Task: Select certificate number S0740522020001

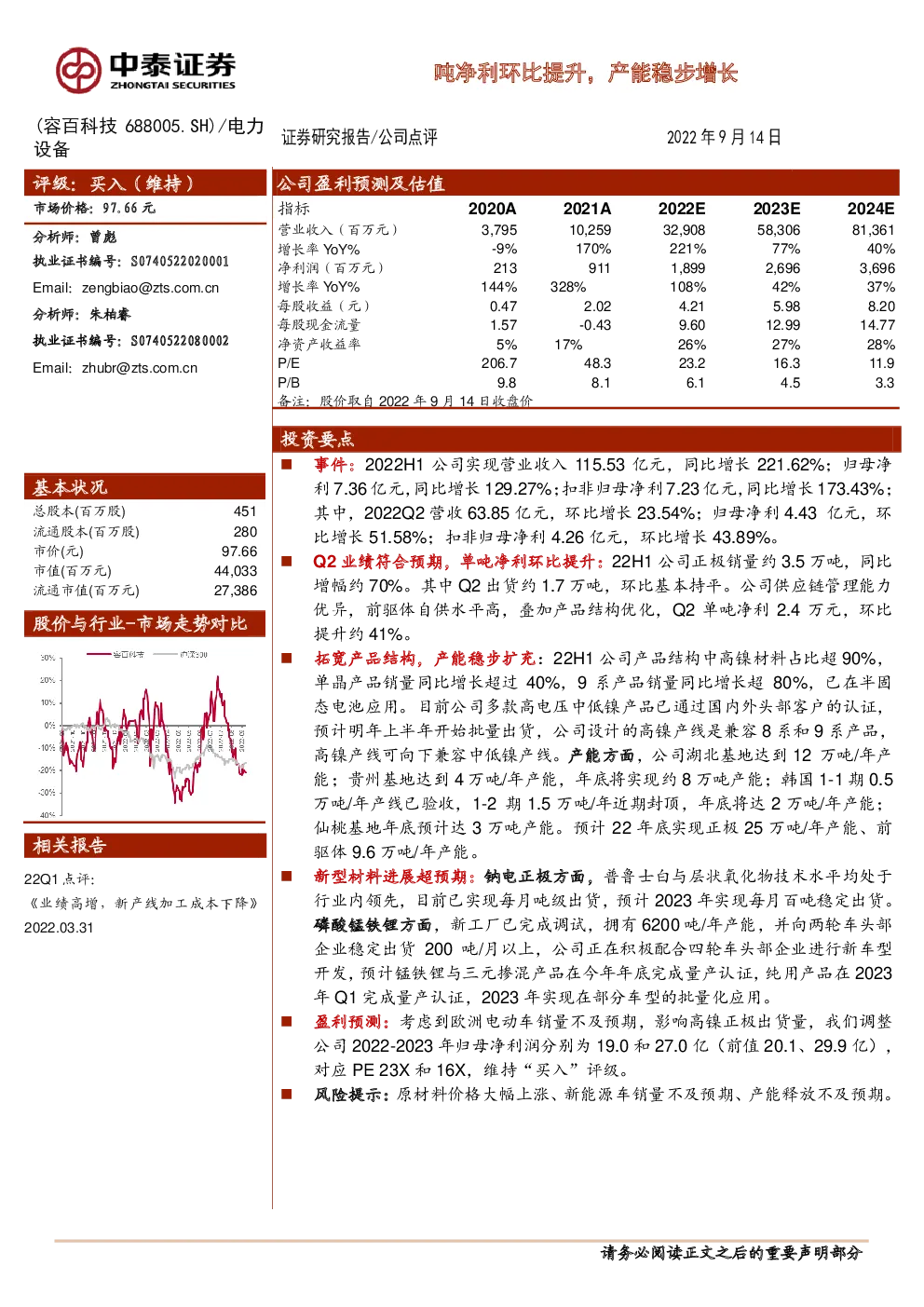Action: click(180, 262)
